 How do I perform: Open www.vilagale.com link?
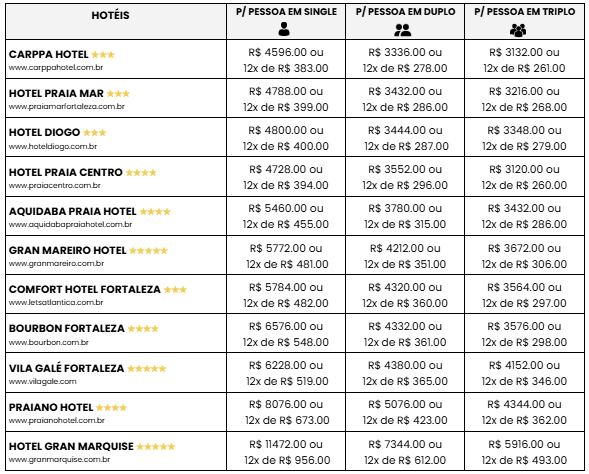pyautogui.click(x=43, y=382)
